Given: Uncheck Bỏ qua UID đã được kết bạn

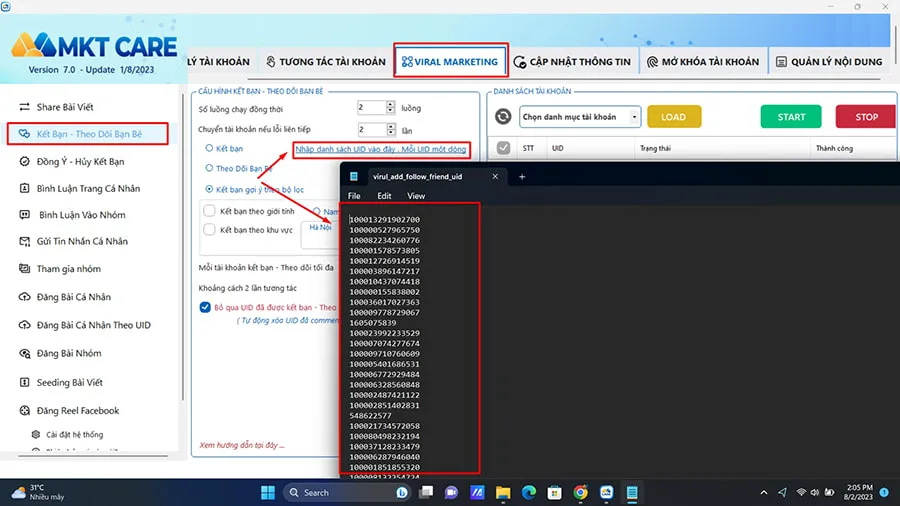Looking at the screenshot, I should click(205, 308).
